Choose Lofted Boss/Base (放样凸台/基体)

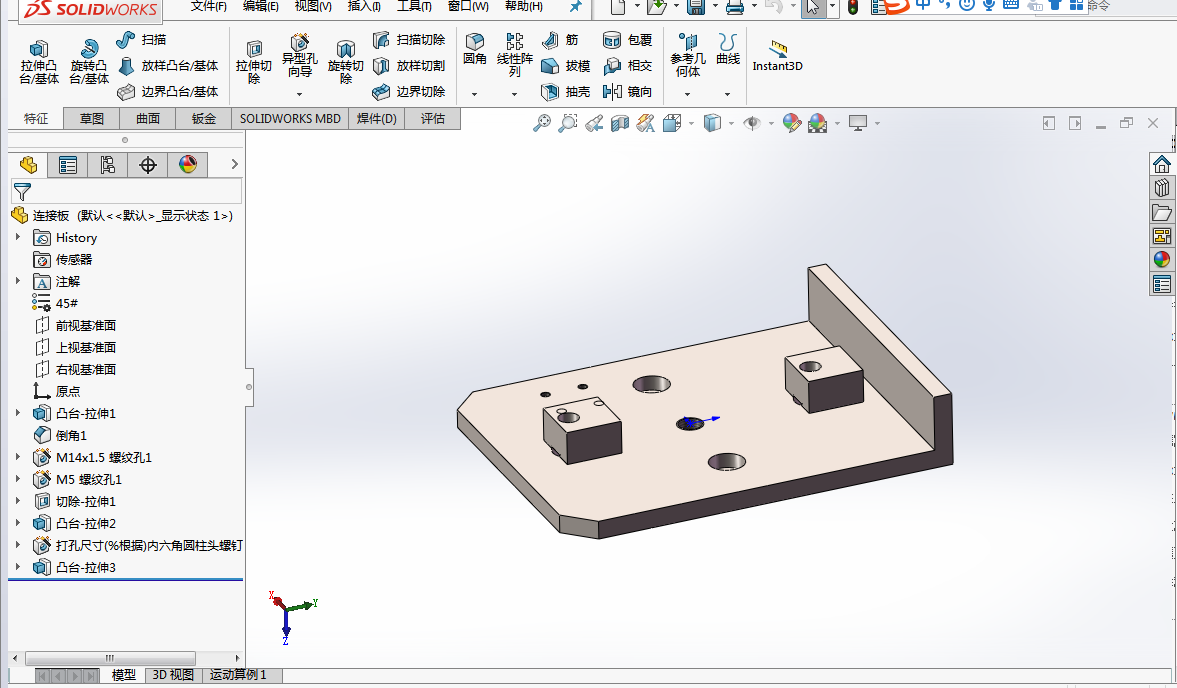(x=168, y=66)
